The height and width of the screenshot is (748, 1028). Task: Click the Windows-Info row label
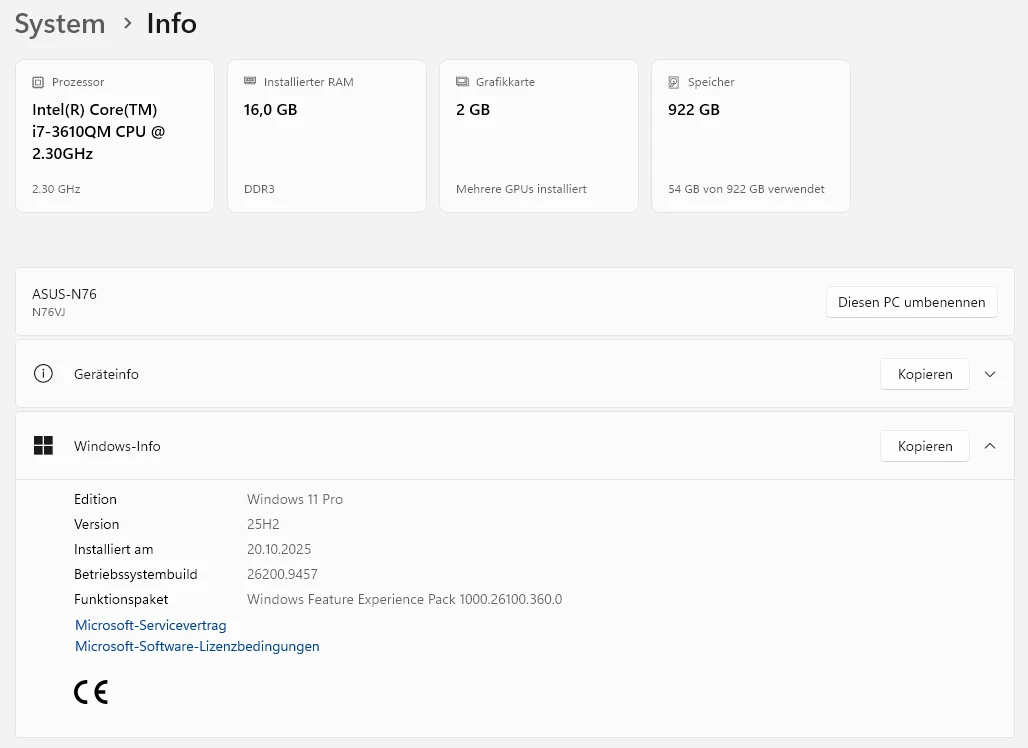(x=117, y=446)
